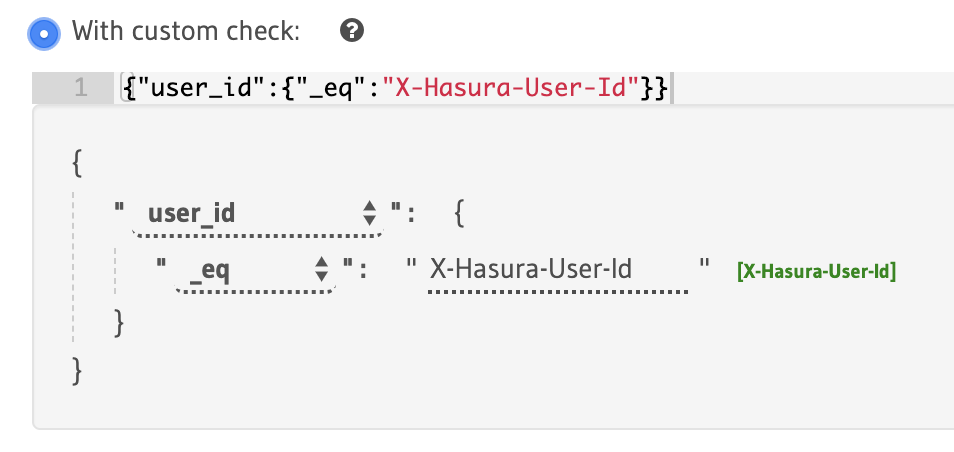The width and height of the screenshot is (954, 452).
Task: Click line number 1 in editor gutter
Action: click(x=80, y=88)
